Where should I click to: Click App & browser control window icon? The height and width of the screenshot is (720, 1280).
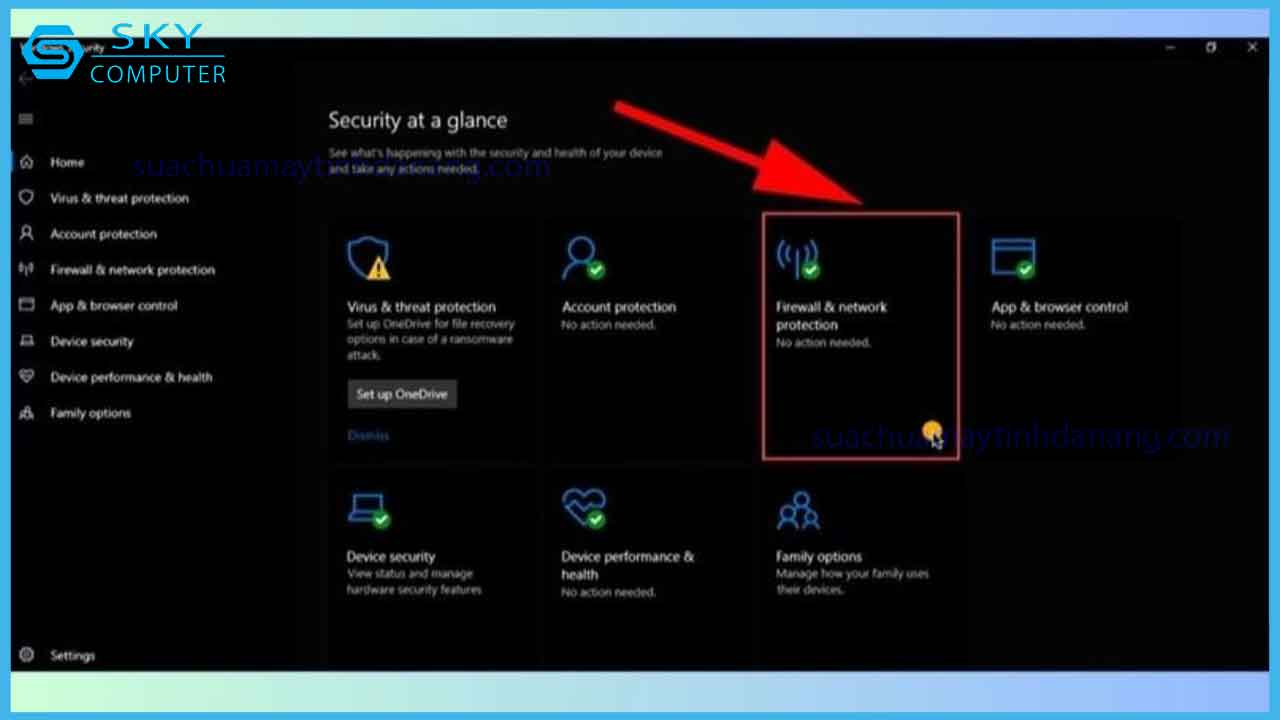pos(1012,259)
